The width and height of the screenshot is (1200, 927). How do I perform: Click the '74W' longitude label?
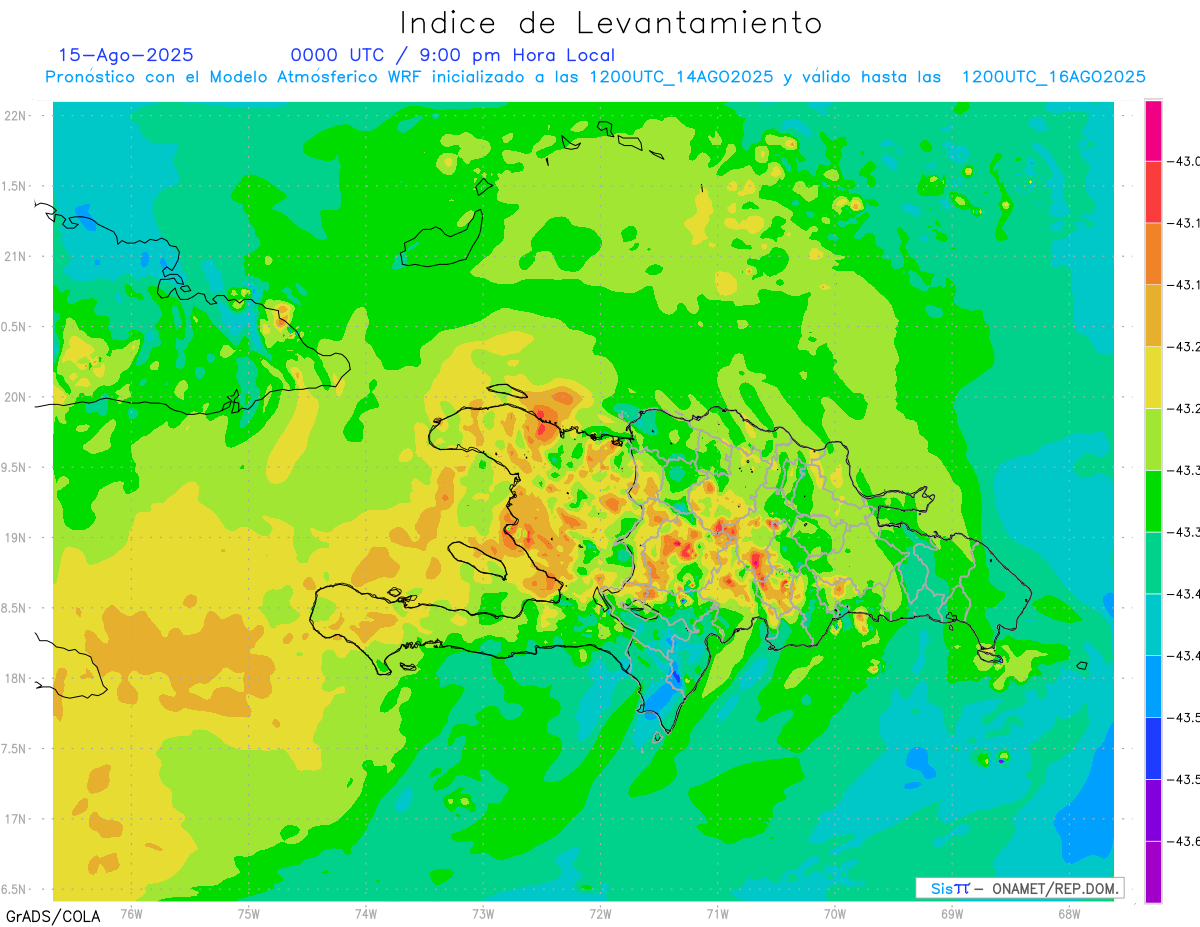tap(366, 913)
